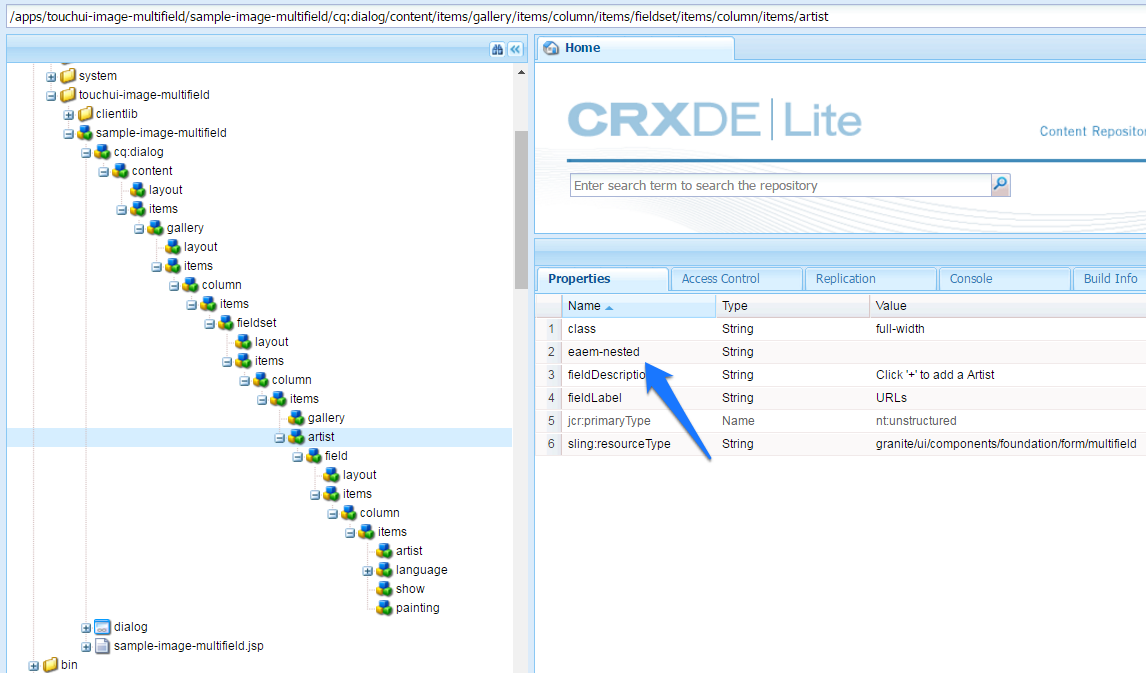
Task: Click the field node icon
Action: 314,455
